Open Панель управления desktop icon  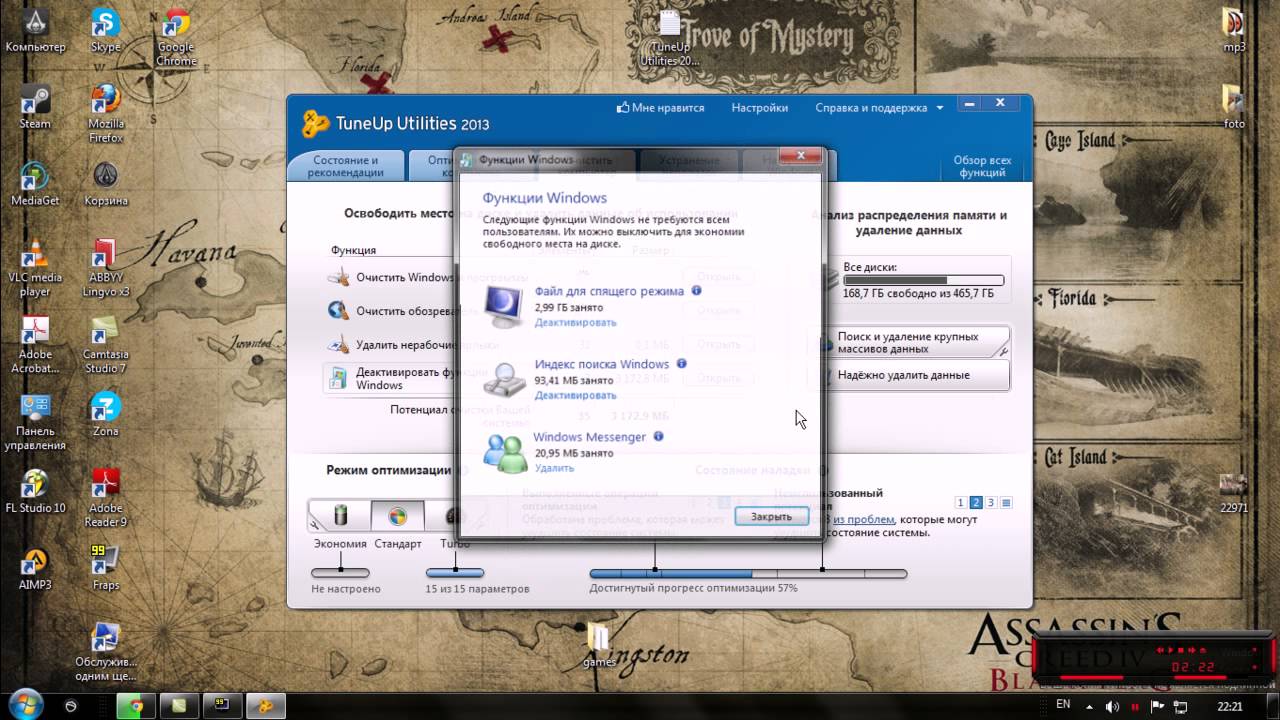click(35, 422)
